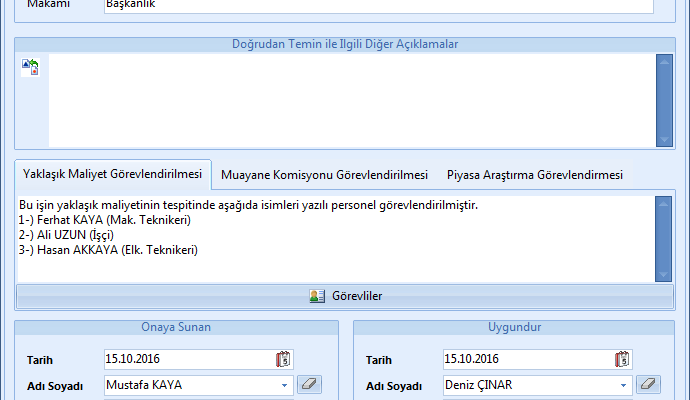Clear Deniz ÇINAR with the eraser button

(648, 384)
